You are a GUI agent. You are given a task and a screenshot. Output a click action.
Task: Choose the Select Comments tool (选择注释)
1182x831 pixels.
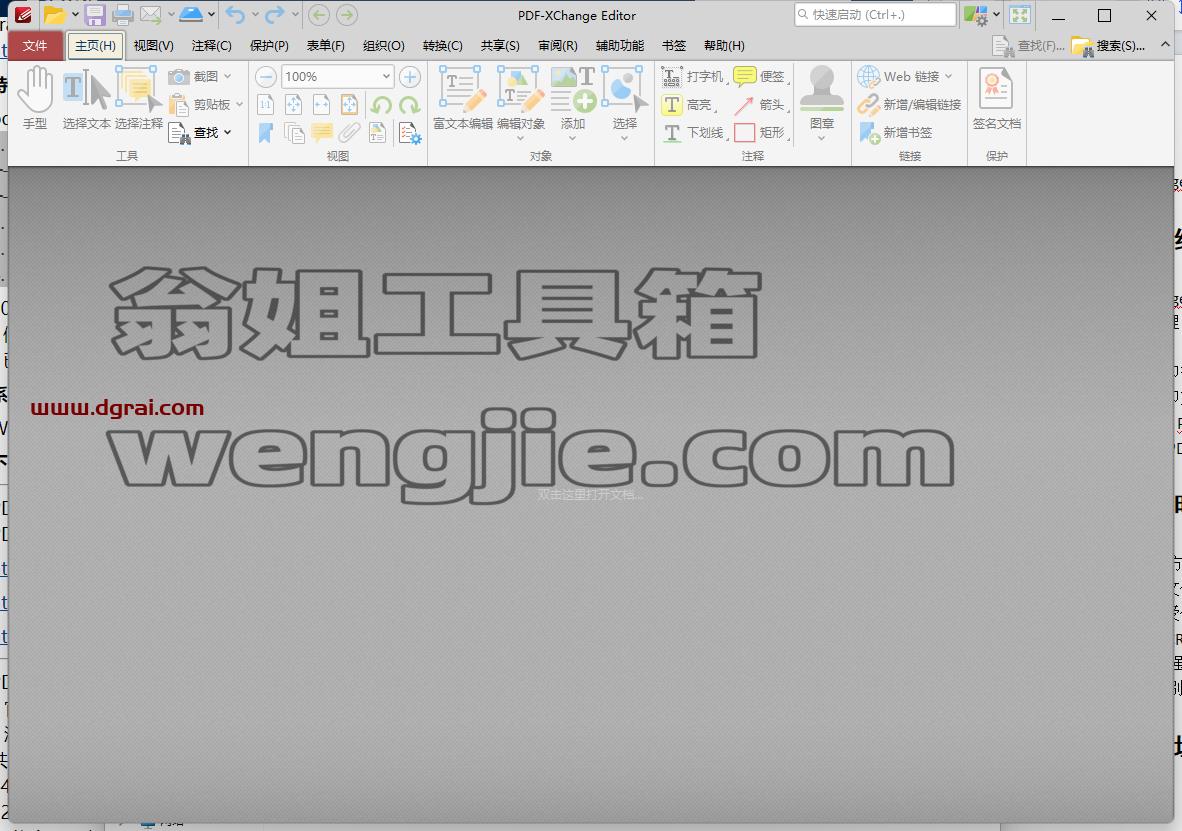(139, 98)
